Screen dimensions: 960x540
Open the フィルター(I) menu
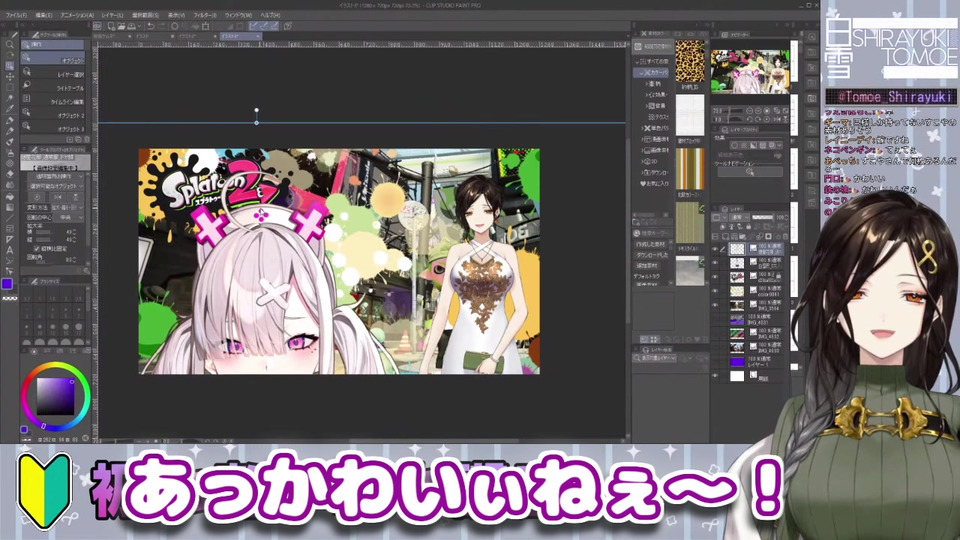pyautogui.click(x=204, y=15)
